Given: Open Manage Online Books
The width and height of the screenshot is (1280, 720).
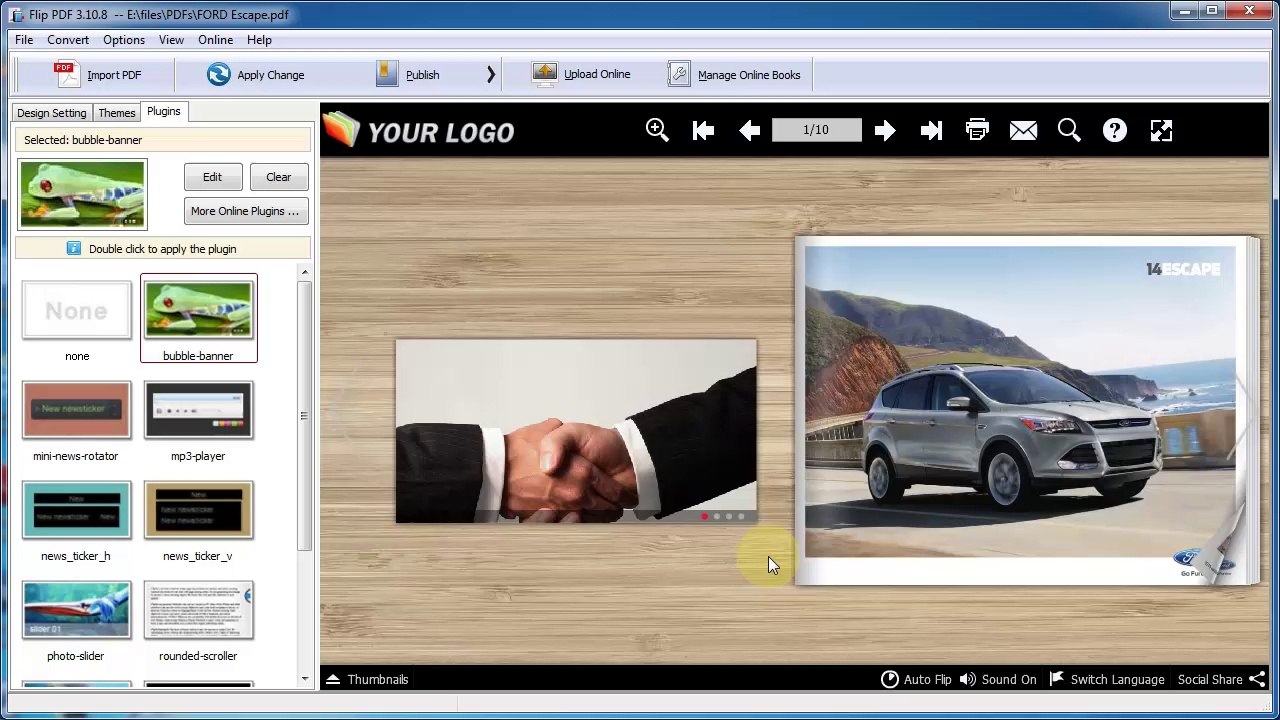Looking at the screenshot, I should tap(735, 75).
